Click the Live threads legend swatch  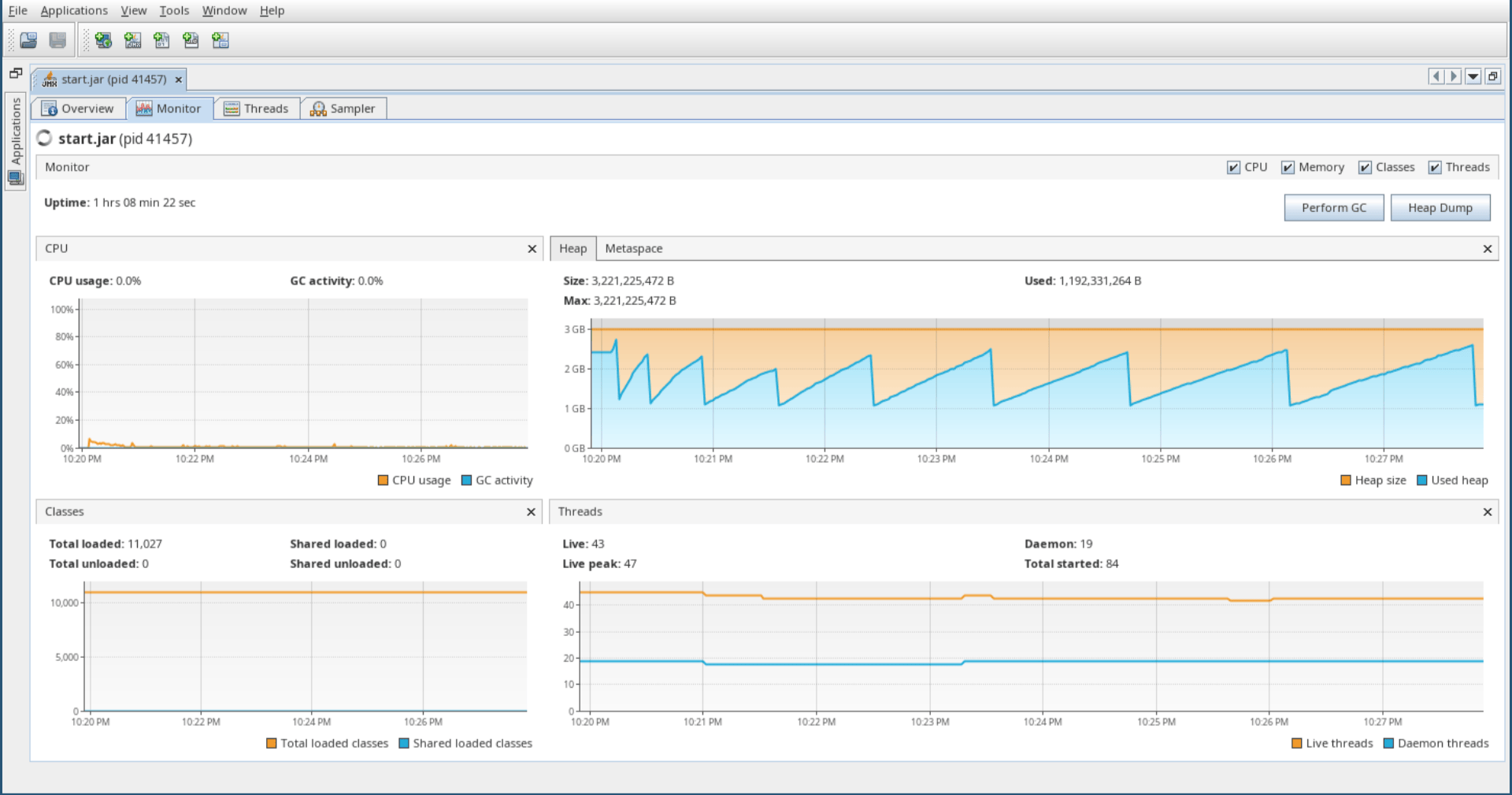click(x=1297, y=744)
